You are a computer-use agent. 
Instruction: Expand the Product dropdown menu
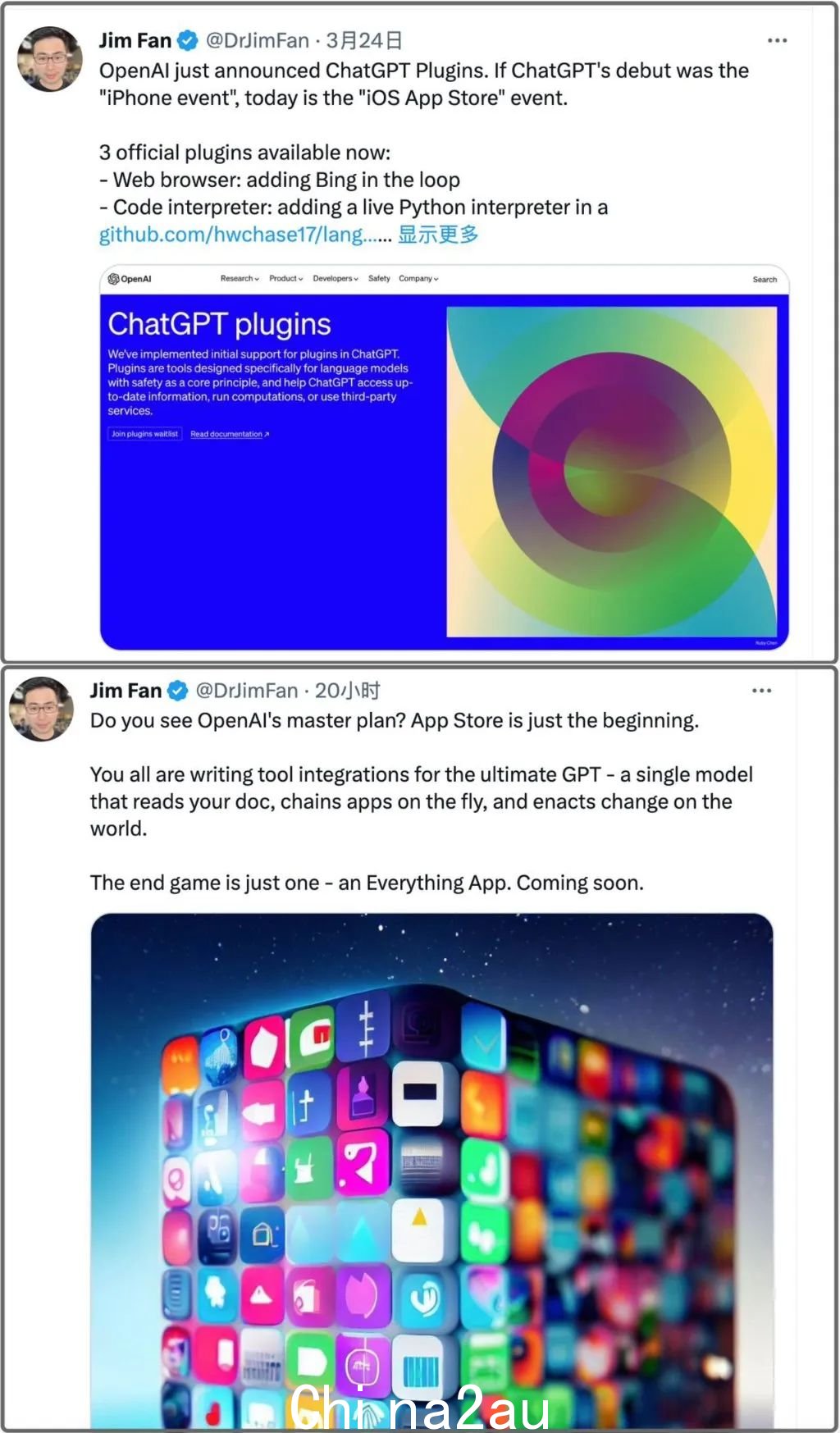[286, 279]
